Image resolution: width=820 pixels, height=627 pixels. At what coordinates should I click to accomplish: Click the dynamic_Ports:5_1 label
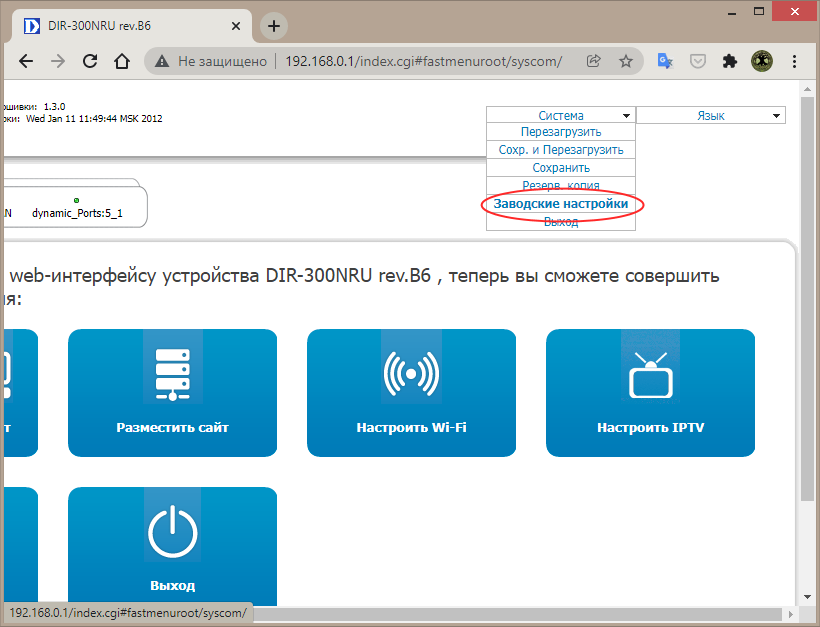[x=77, y=213]
